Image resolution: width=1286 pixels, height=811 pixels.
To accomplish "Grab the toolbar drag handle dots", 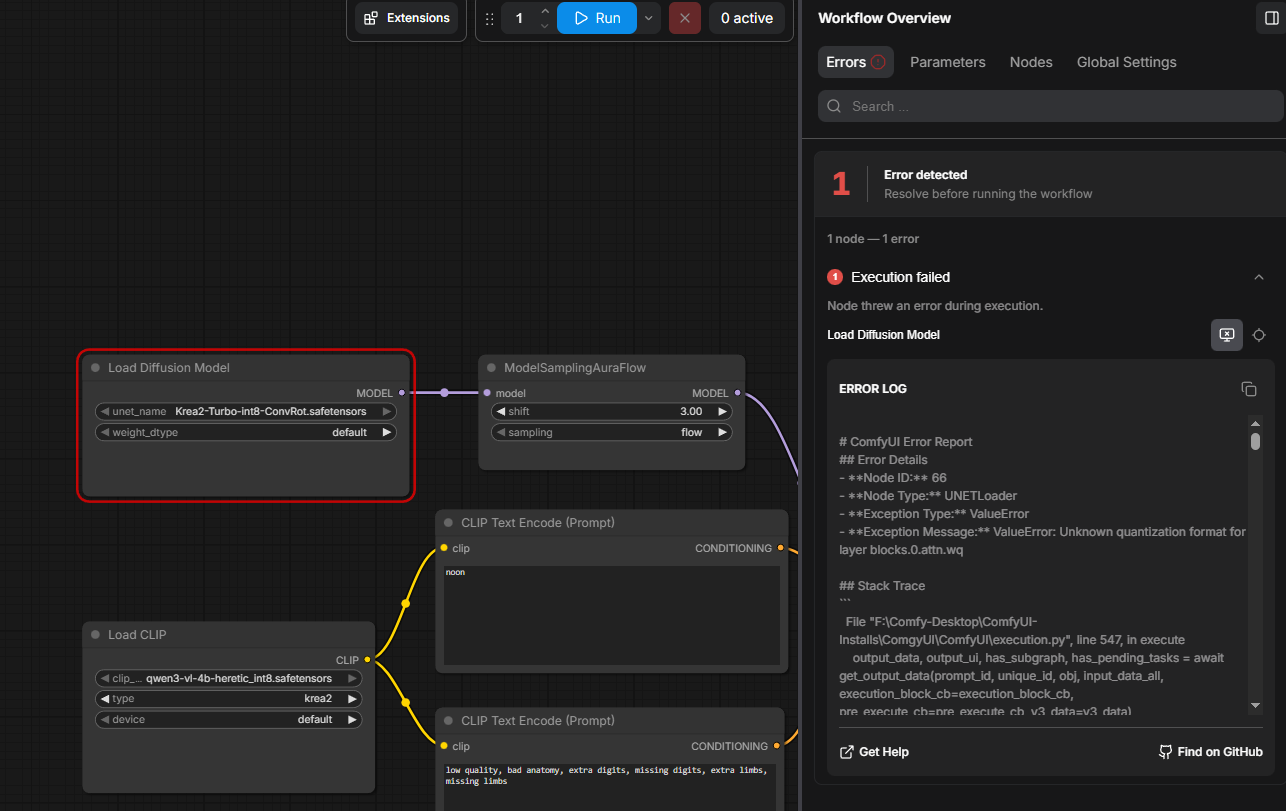I will (x=489, y=18).
